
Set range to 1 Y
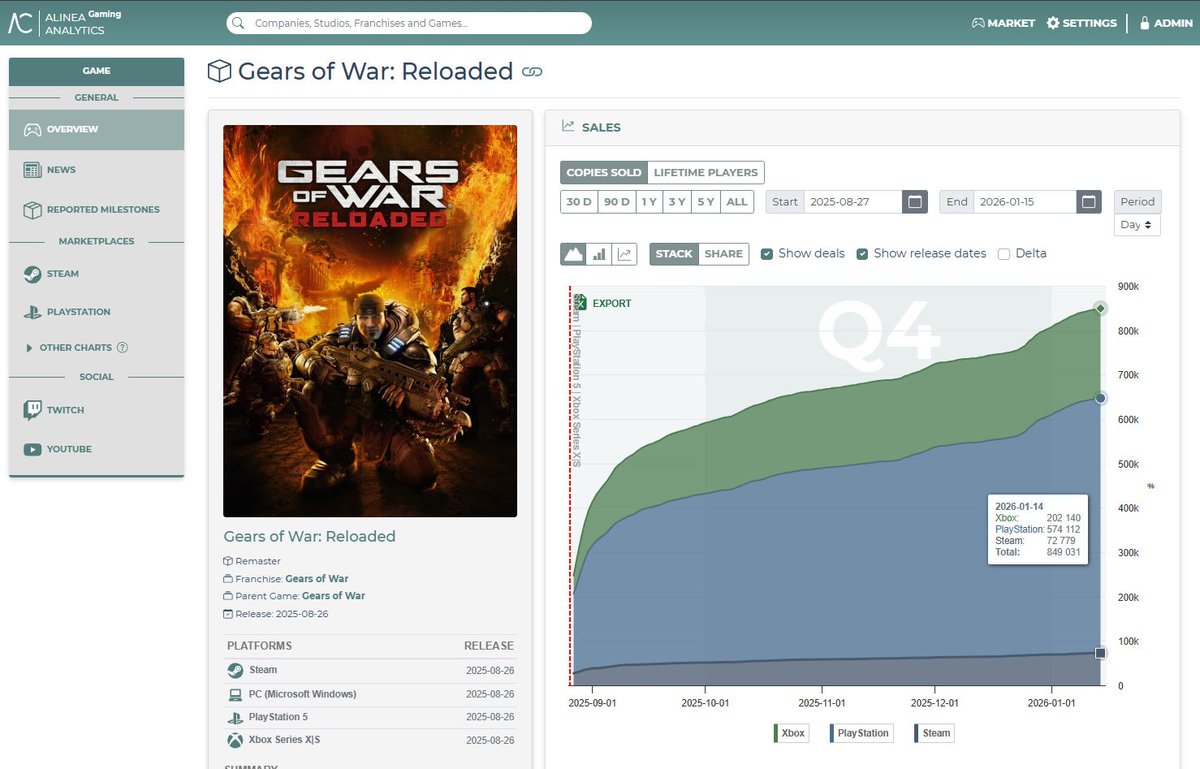click(649, 202)
